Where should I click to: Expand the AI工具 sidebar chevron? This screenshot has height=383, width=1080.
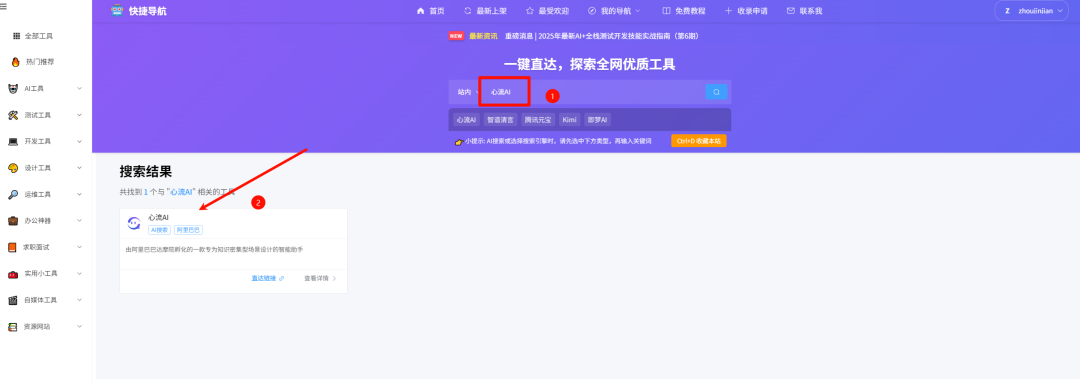pos(79,88)
